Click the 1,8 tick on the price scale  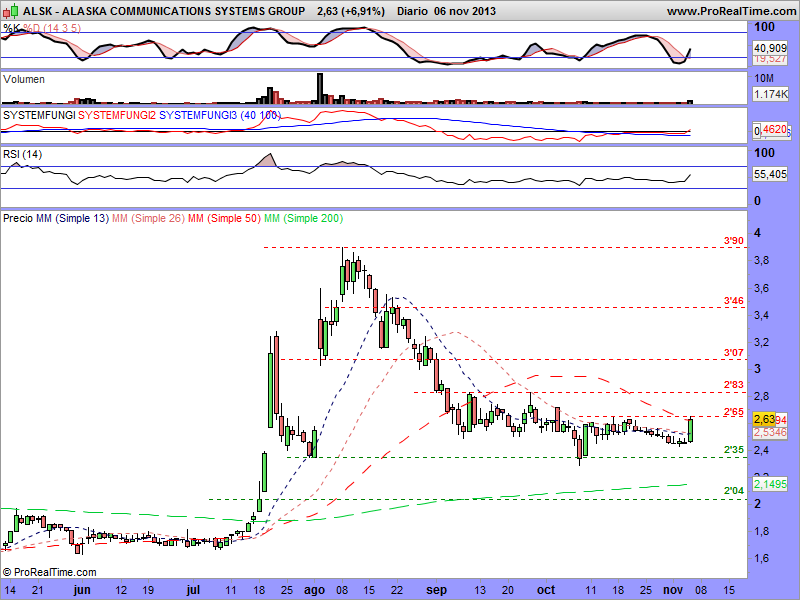(762, 531)
